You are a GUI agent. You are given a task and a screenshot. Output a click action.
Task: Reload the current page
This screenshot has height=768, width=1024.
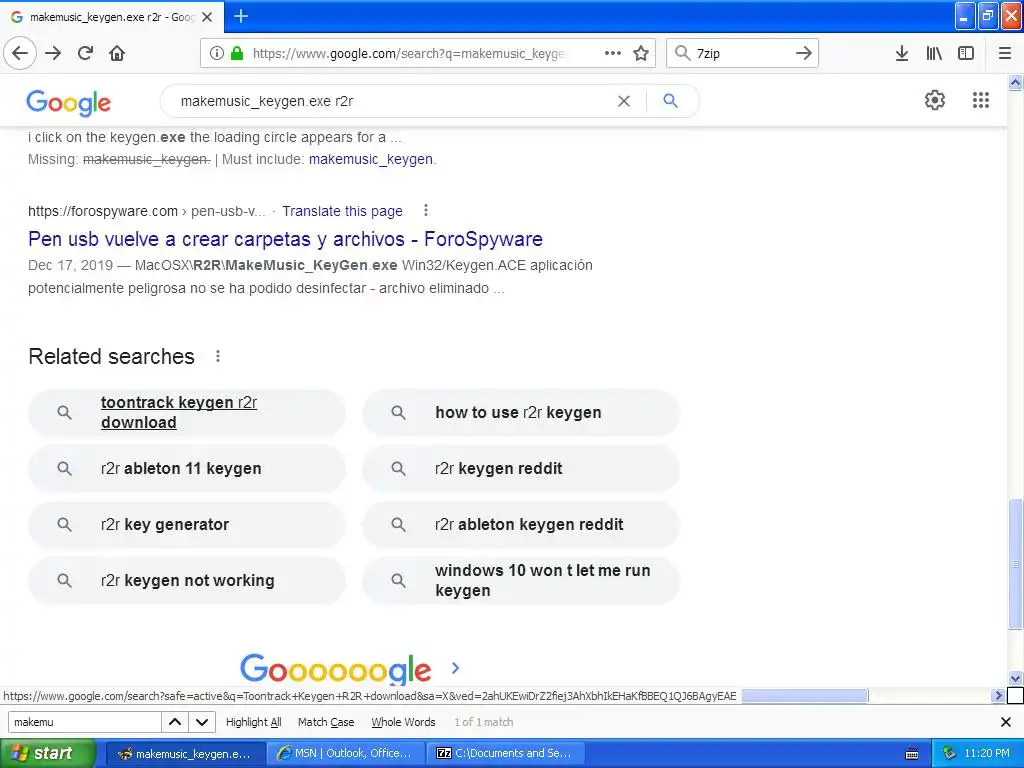coord(85,53)
